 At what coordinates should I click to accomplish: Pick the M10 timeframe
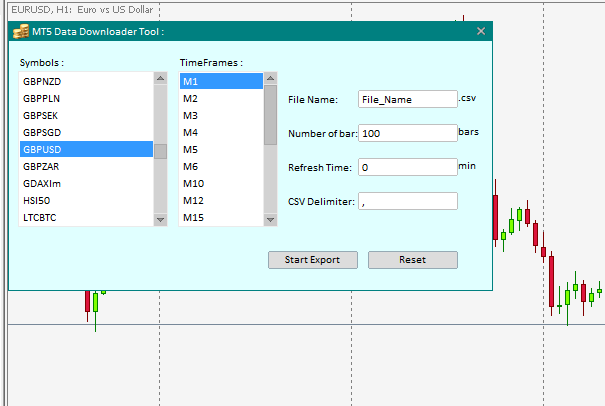click(221, 183)
